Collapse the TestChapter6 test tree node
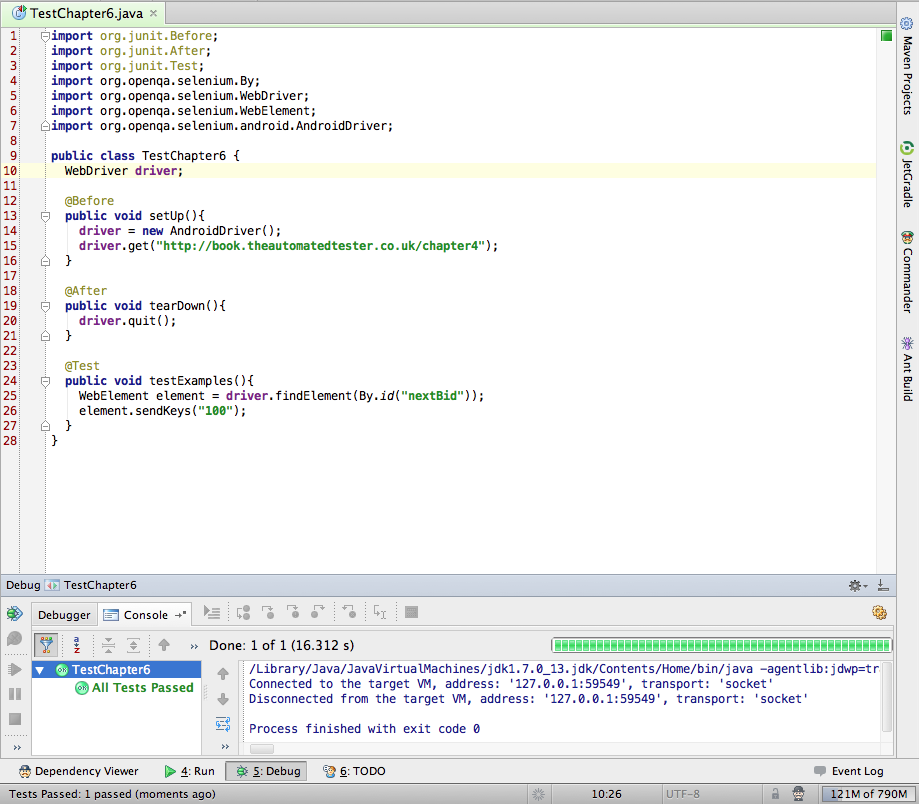The image size is (919, 804). pos(40,670)
